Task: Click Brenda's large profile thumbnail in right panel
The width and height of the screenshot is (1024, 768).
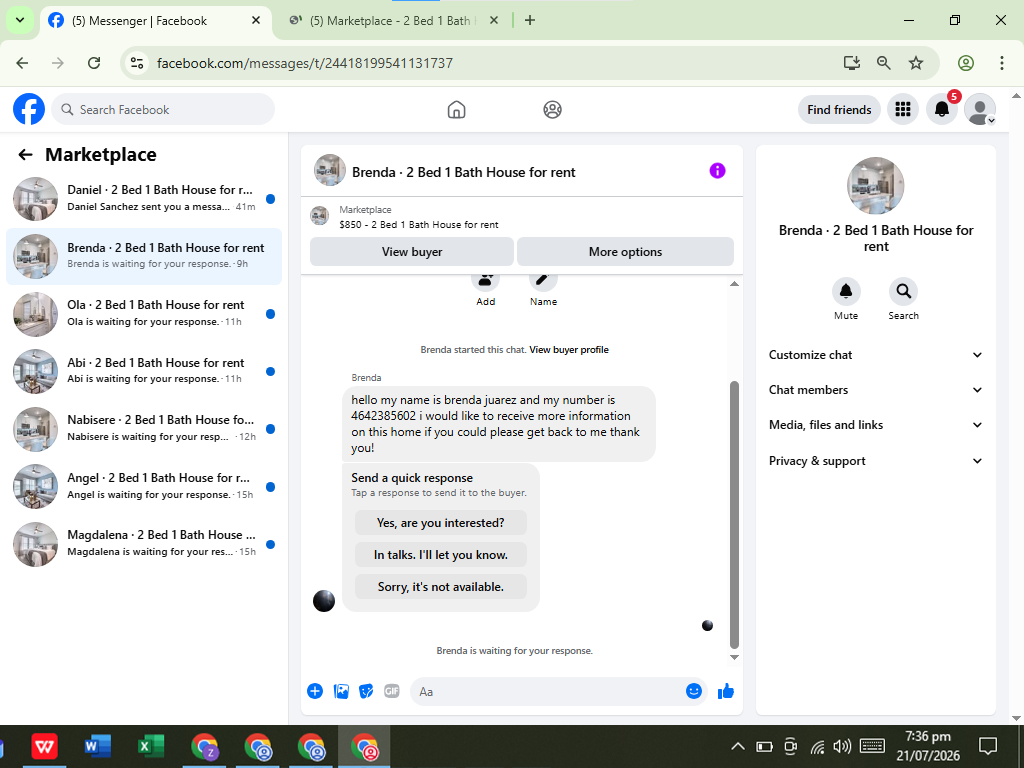Action: [x=875, y=185]
